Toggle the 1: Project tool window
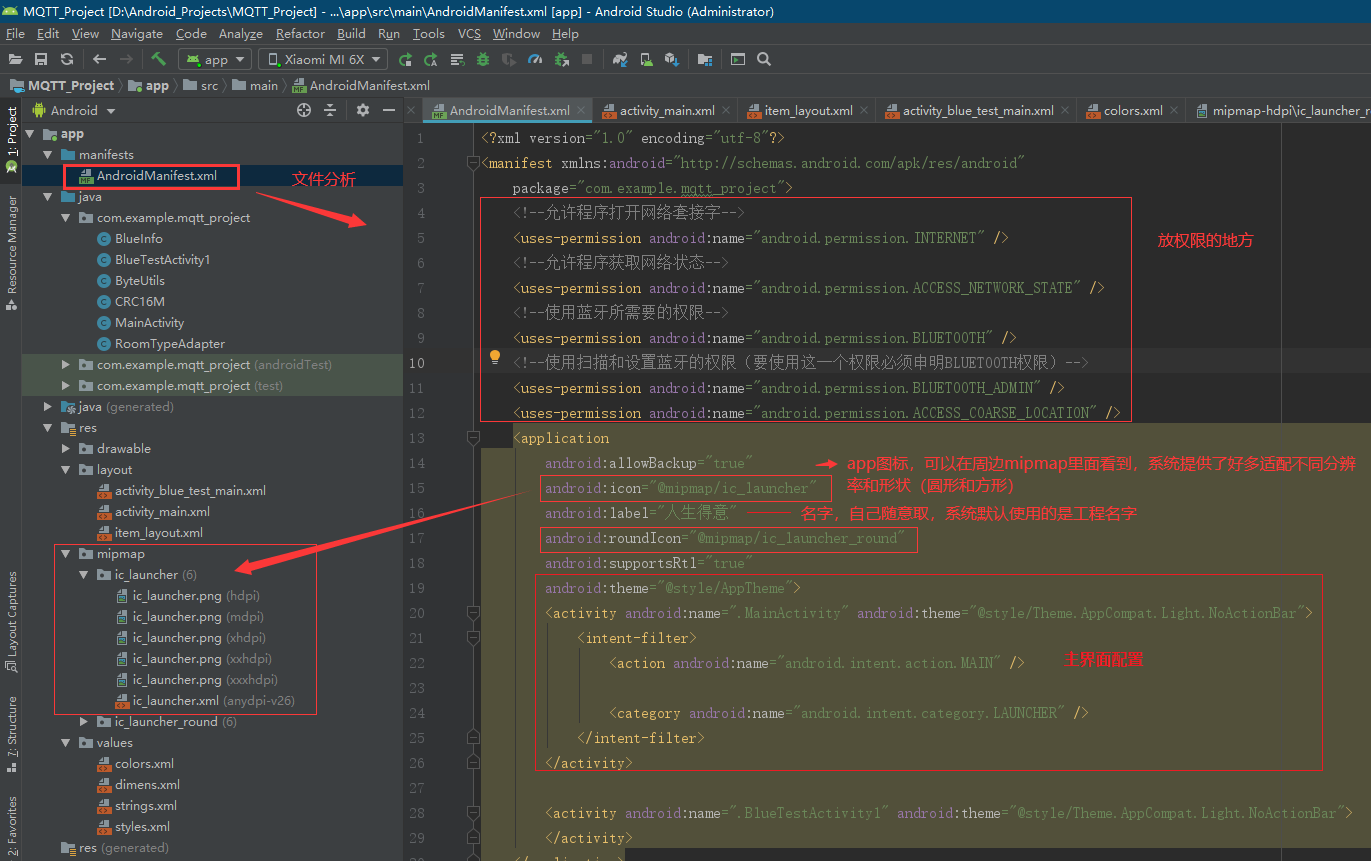Image resolution: width=1371 pixels, height=863 pixels. coord(12,141)
